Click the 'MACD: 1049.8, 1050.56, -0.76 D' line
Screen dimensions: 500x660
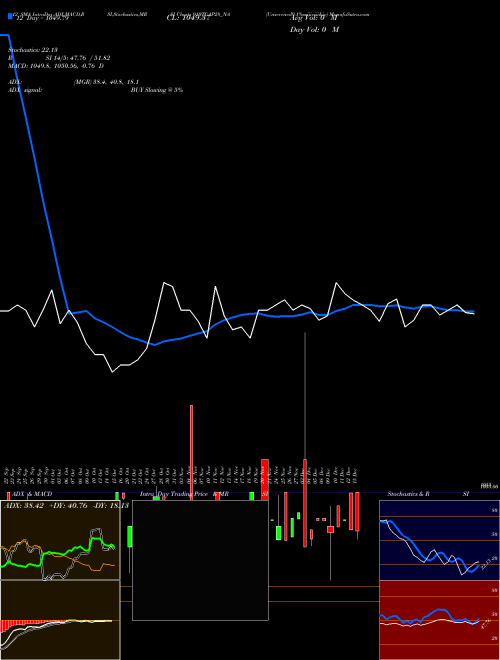tap(56, 66)
